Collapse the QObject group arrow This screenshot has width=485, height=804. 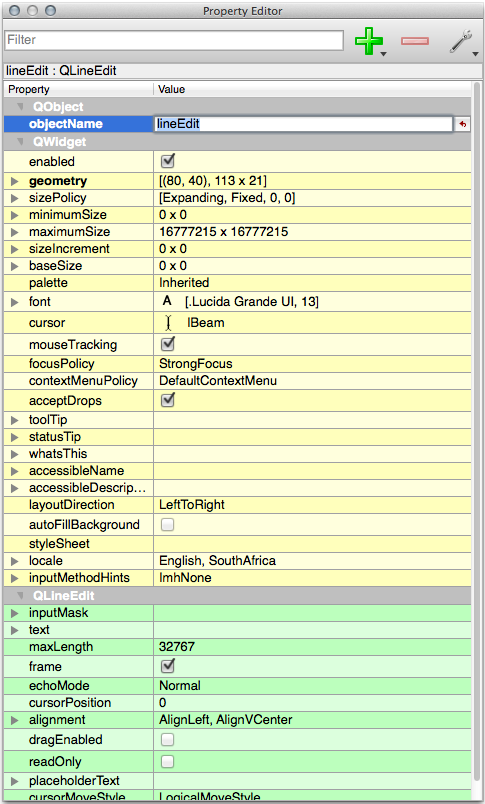click(21, 107)
